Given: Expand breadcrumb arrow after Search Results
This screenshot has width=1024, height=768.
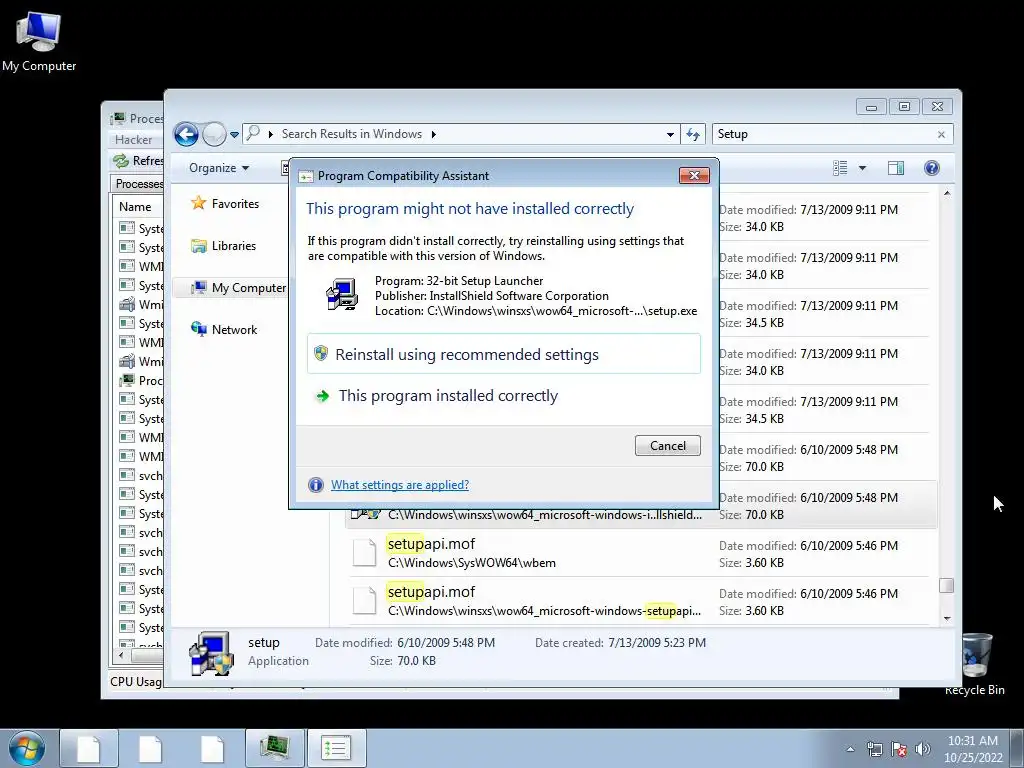Looking at the screenshot, I should (433, 135).
